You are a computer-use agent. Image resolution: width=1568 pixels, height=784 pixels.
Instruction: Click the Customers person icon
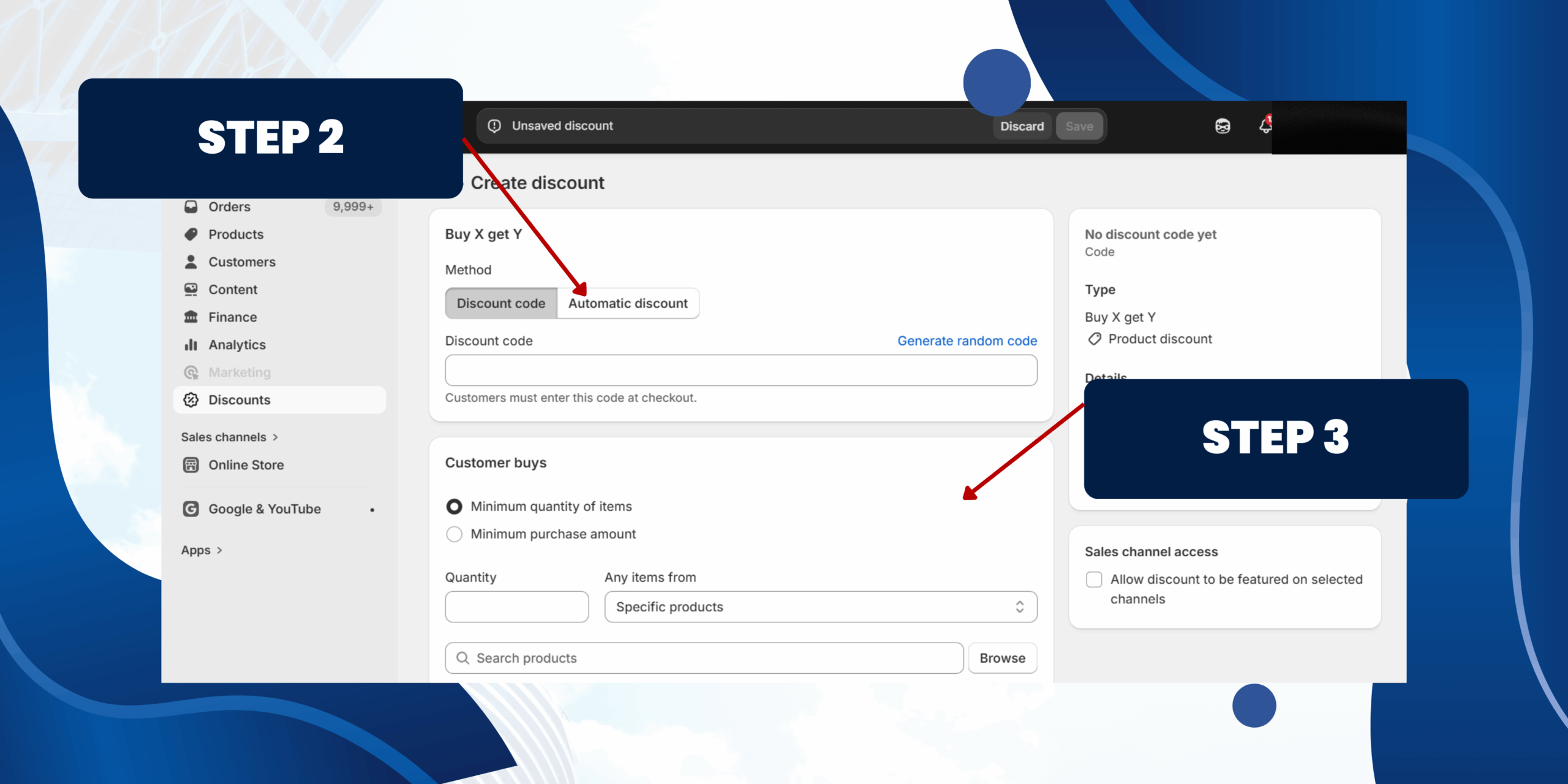click(x=190, y=262)
